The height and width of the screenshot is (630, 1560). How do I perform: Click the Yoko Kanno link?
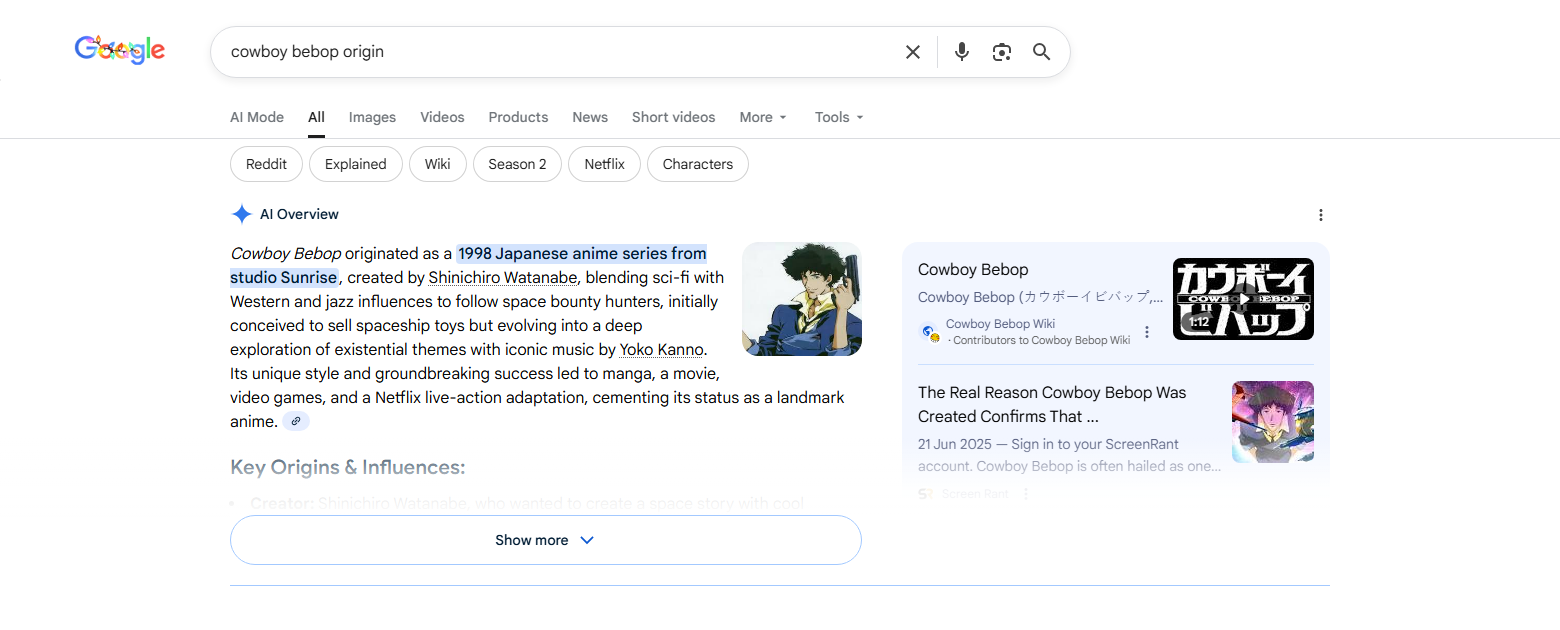point(662,349)
